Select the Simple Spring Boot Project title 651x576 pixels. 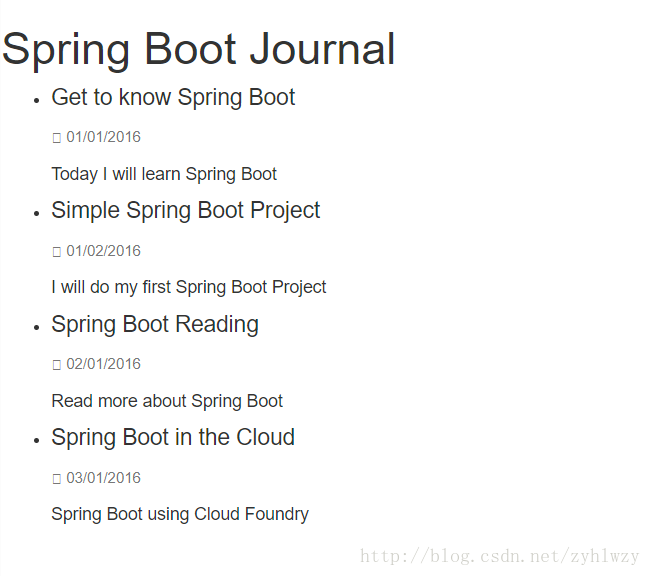(186, 211)
